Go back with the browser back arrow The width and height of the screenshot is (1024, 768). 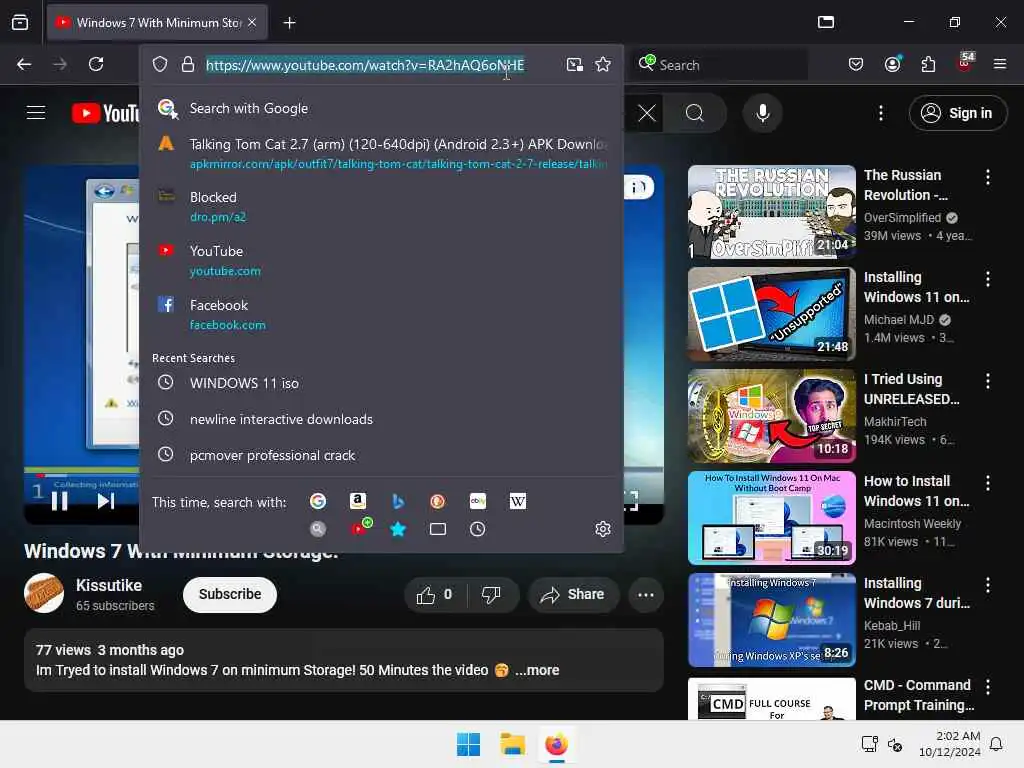pyautogui.click(x=24, y=64)
